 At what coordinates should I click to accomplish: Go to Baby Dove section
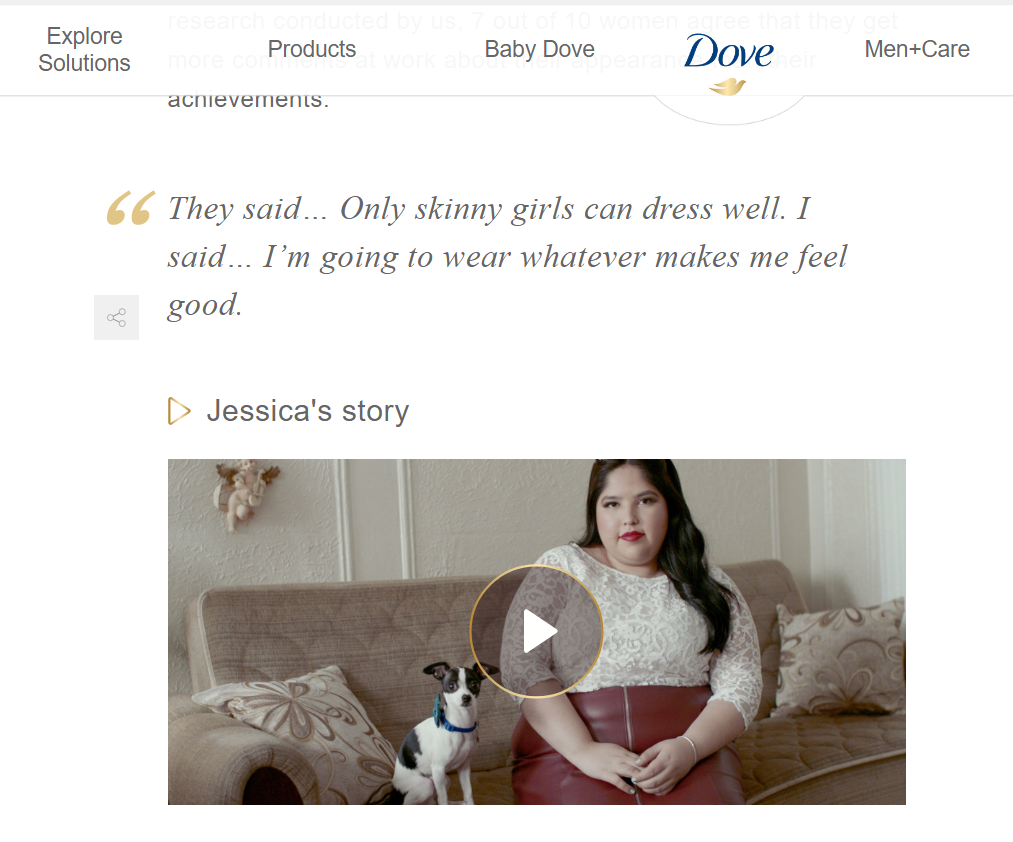[539, 49]
